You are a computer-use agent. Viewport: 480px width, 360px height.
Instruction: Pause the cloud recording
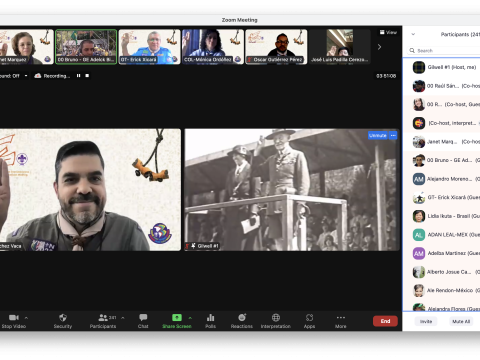[78, 76]
